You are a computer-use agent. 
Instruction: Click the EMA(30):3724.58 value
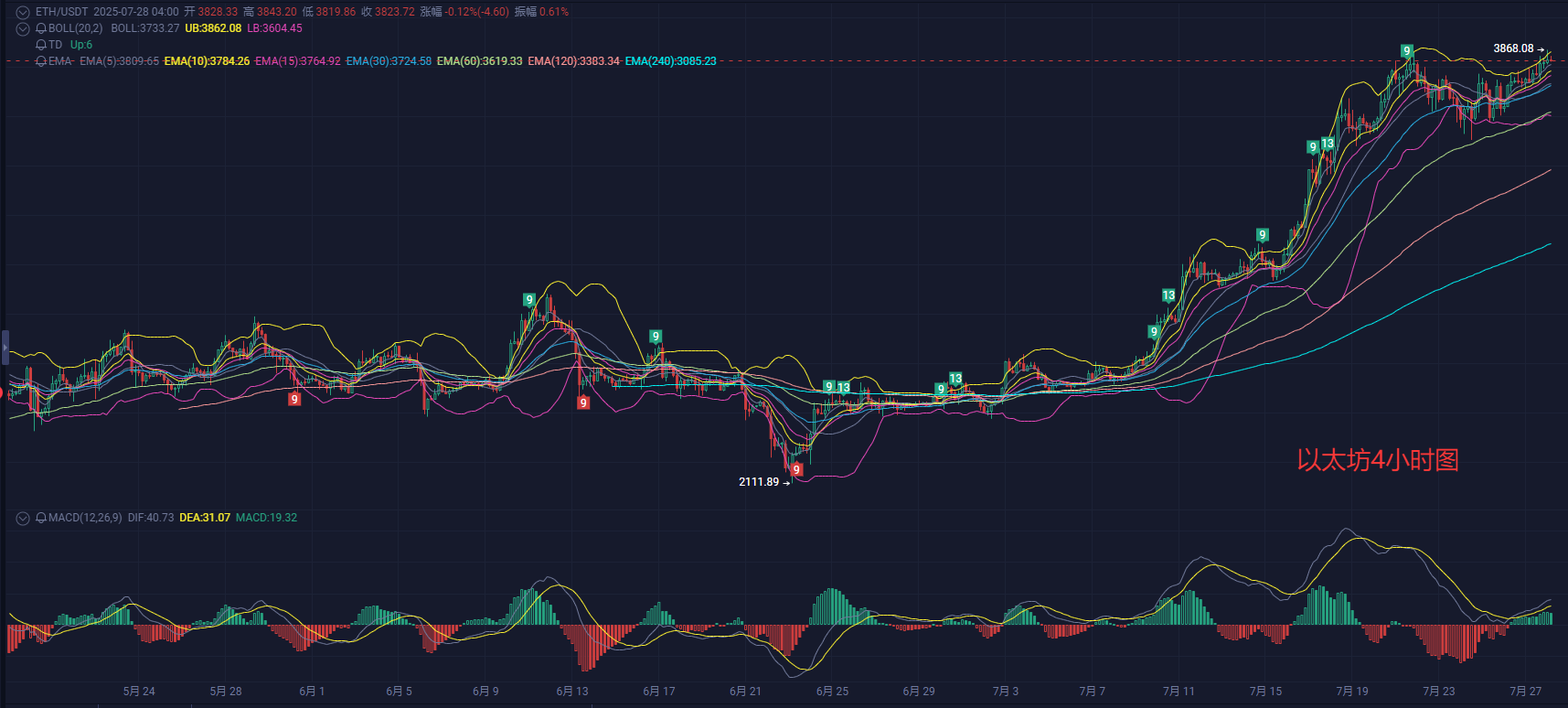[389, 61]
